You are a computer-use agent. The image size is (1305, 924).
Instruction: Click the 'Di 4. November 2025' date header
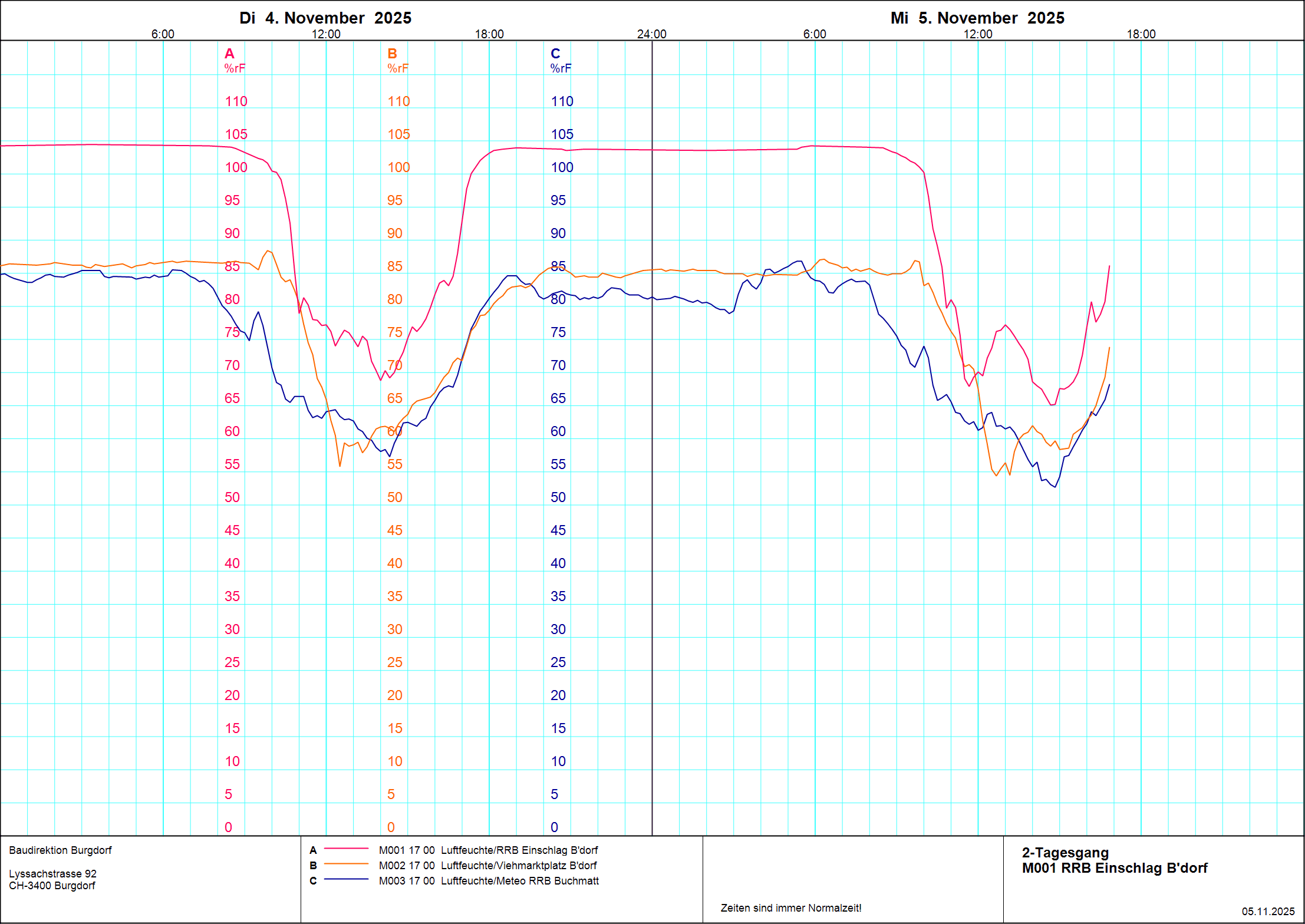[325, 18]
